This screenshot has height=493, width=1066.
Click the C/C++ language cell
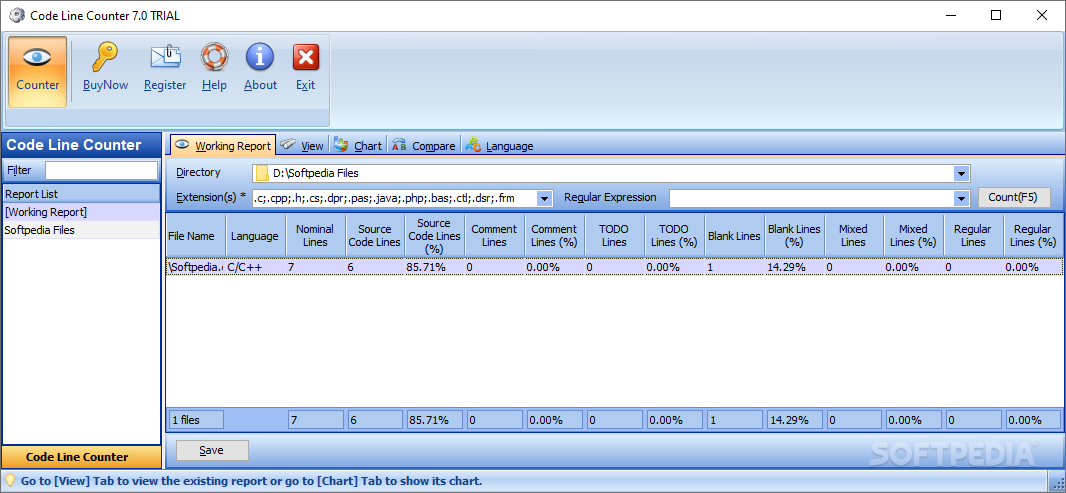[256, 267]
